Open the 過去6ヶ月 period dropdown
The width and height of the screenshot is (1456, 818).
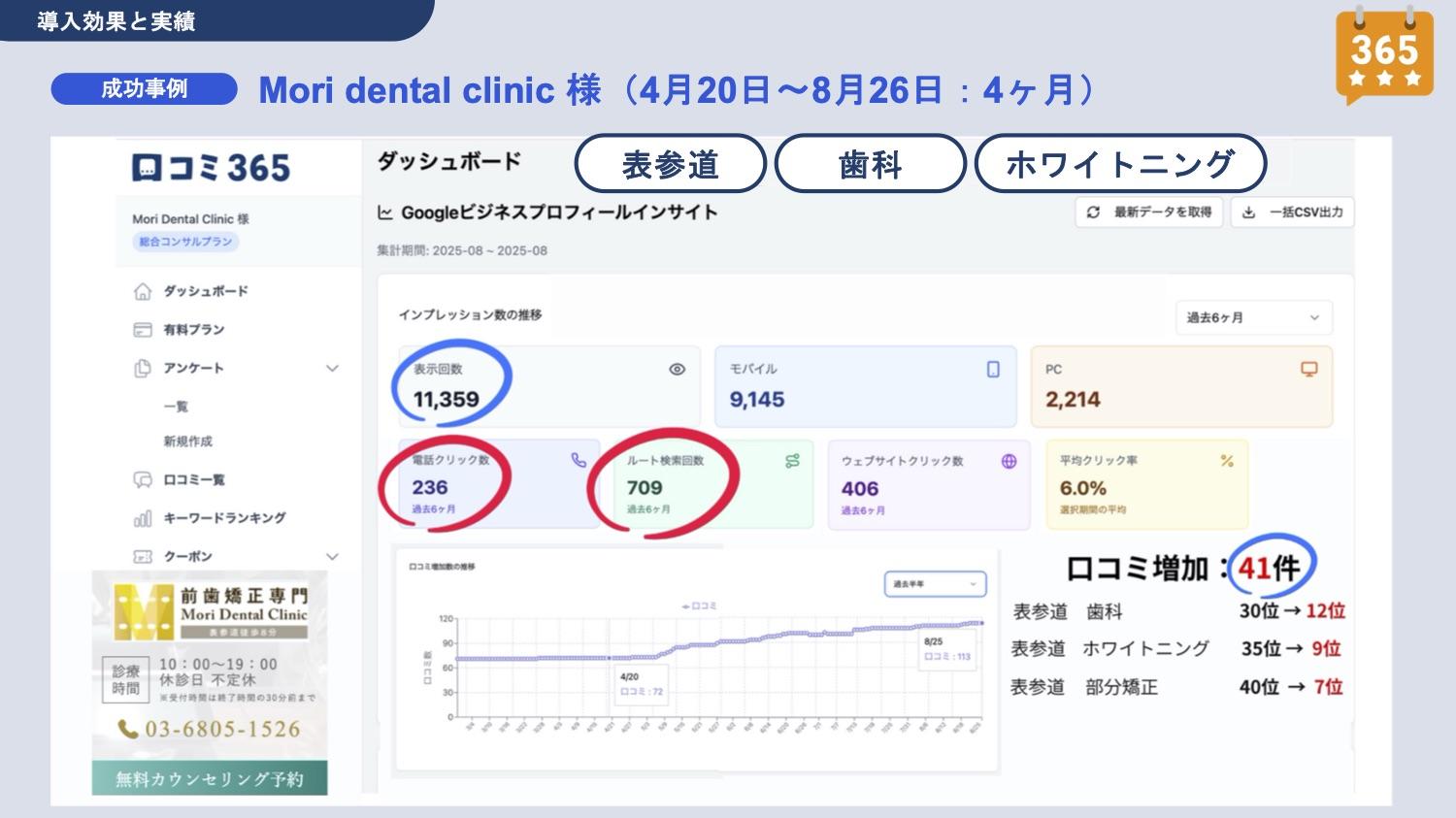click(x=1252, y=317)
